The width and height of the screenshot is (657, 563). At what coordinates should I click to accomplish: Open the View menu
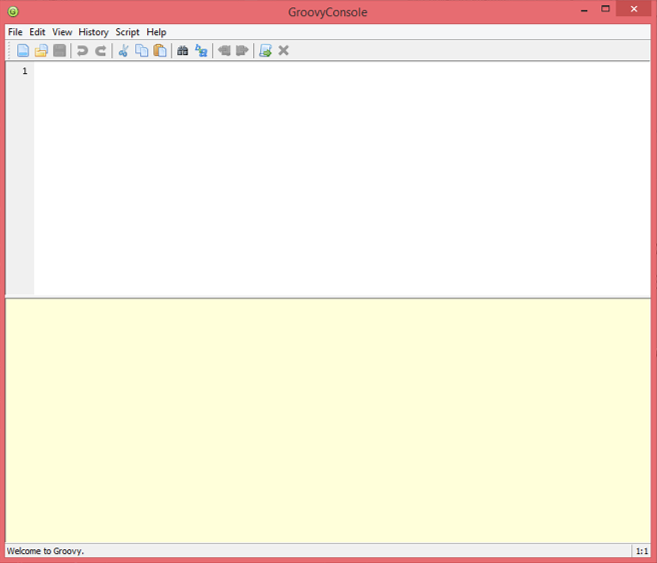pos(62,32)
